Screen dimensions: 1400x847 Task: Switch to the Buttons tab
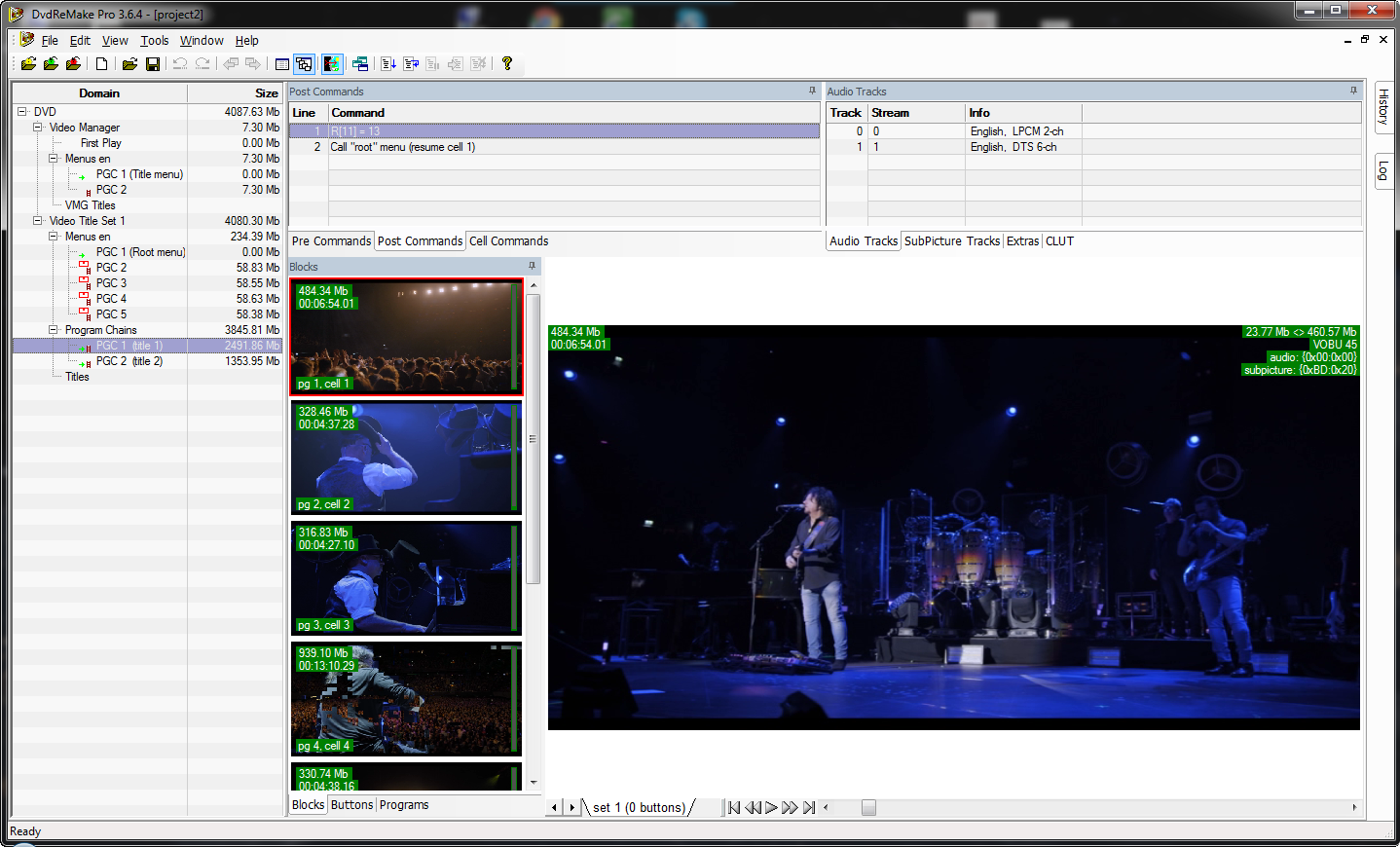[351, 805]
